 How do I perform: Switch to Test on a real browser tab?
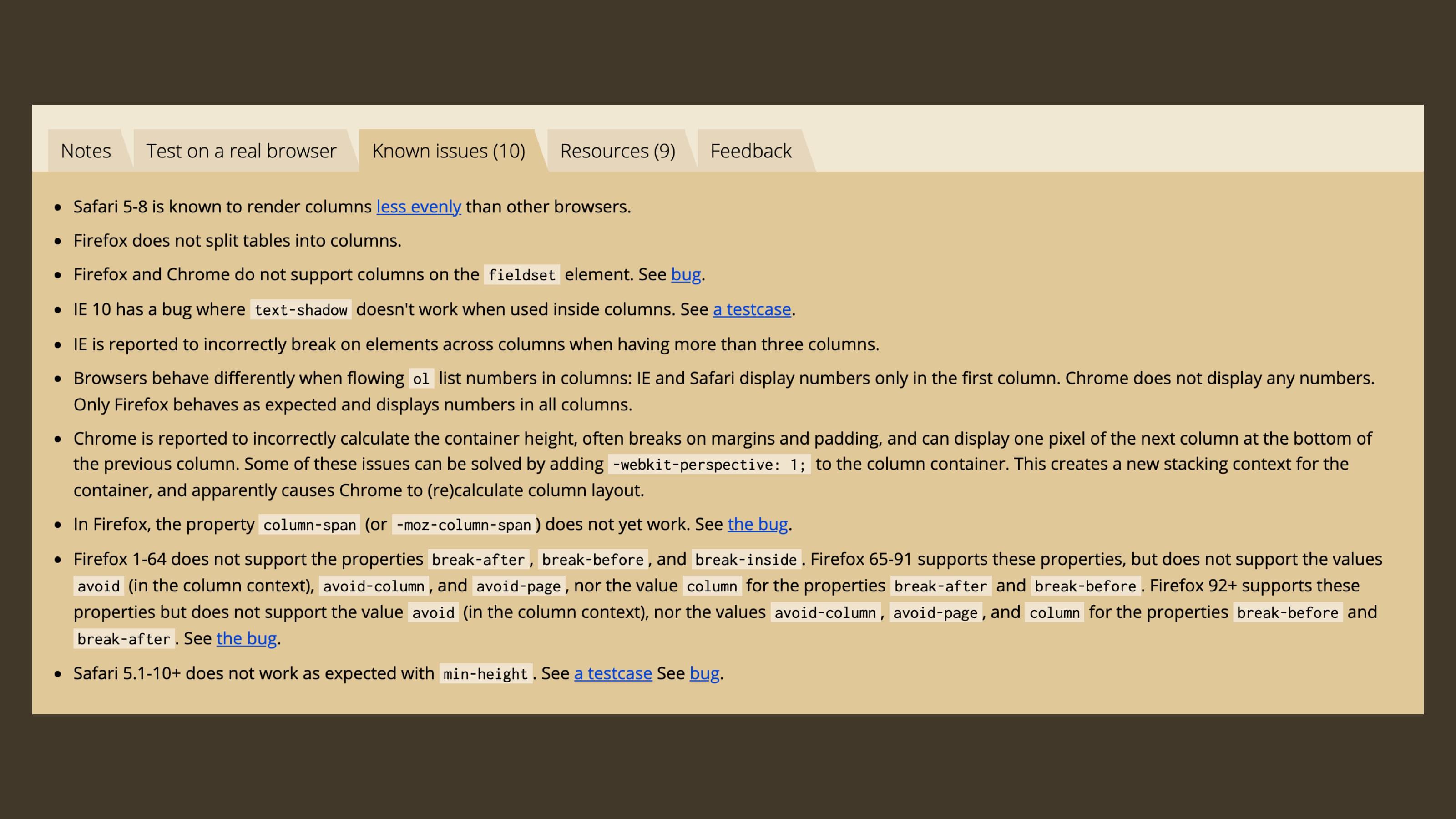click(241, 151)
